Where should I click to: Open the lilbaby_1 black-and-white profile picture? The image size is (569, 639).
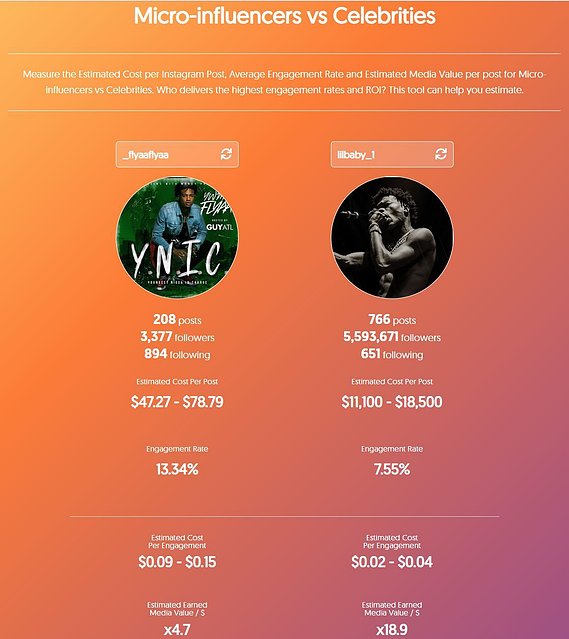pyautogui.click(x=392, y=238)
